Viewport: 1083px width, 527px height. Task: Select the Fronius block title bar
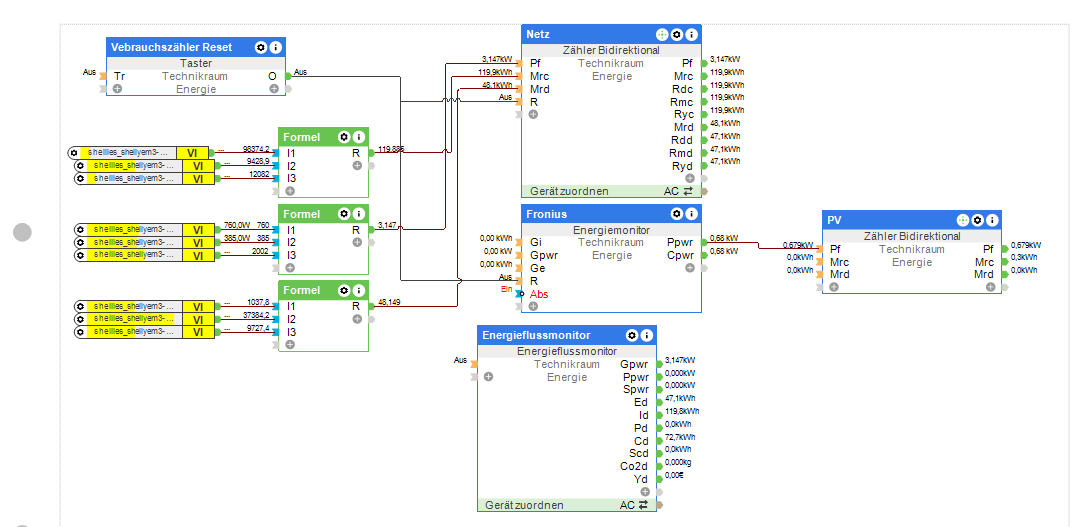click(611, 214)
